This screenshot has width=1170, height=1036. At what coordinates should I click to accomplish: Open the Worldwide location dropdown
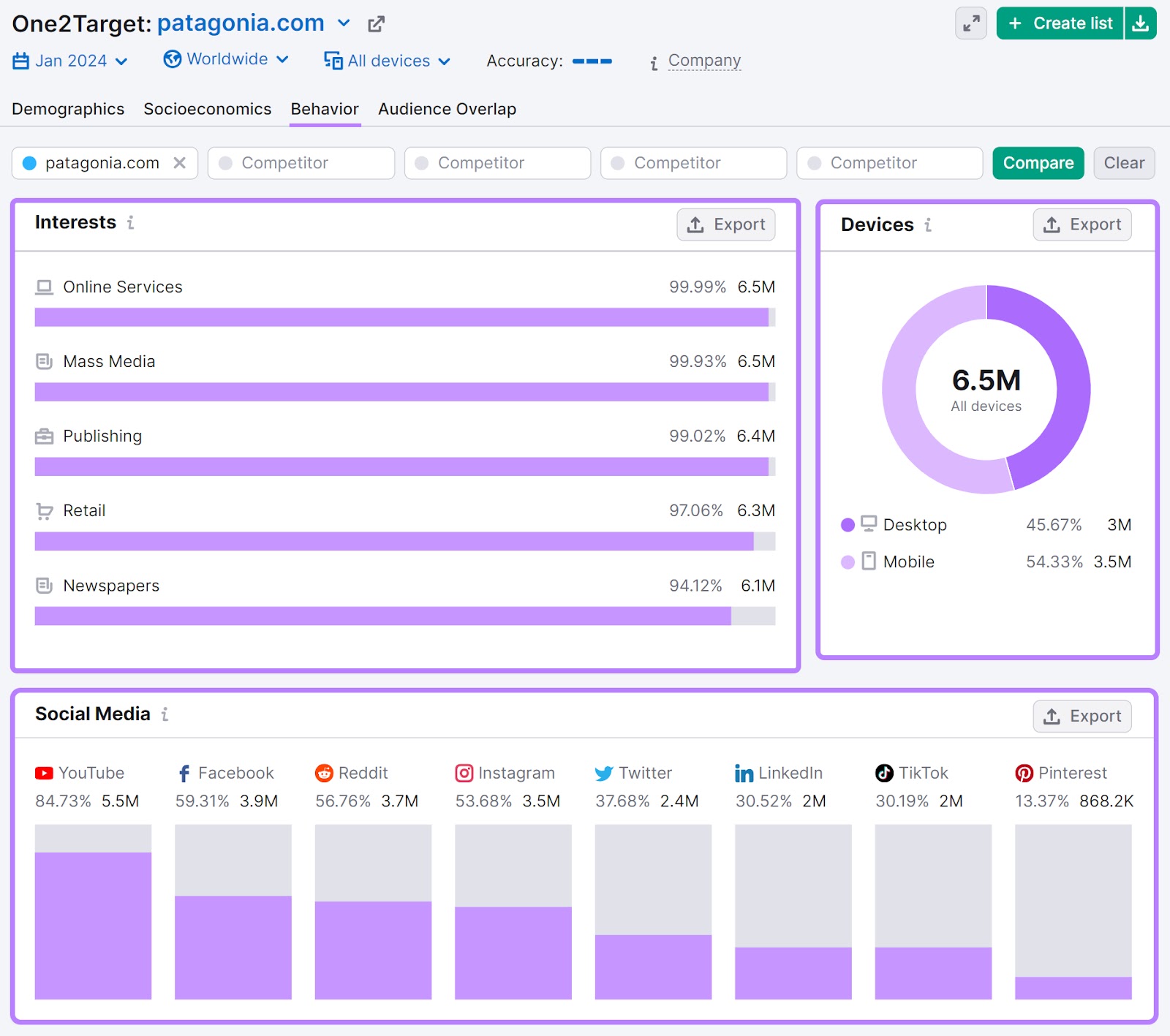click(226, 60)
